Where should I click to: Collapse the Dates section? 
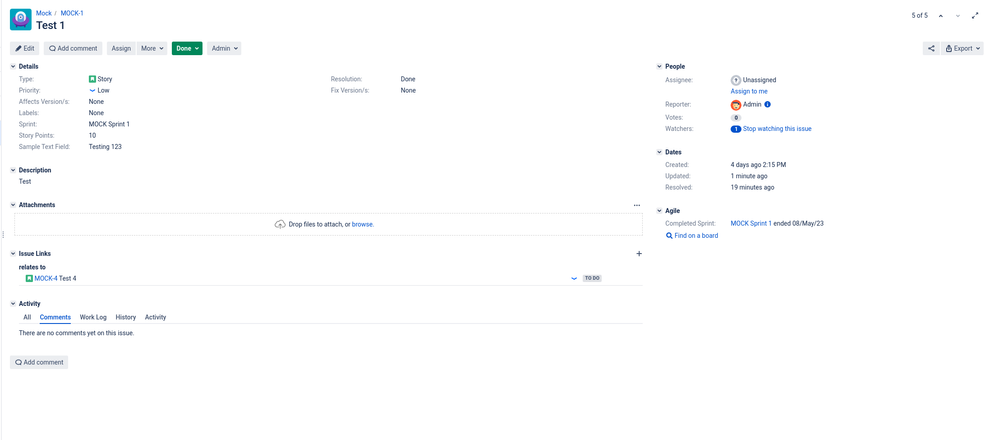[x=659, y=152]
